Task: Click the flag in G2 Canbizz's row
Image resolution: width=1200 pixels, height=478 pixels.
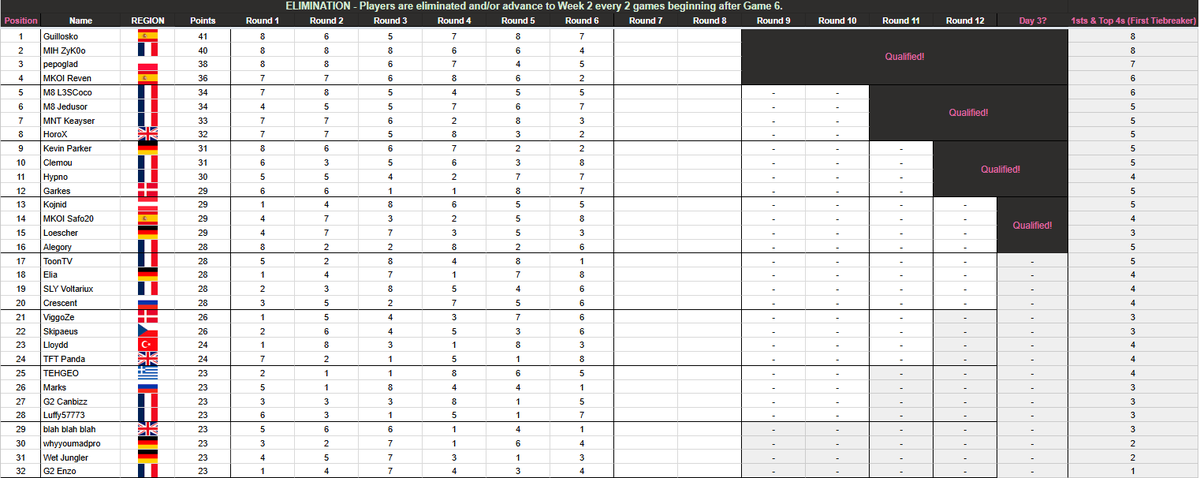Action: pos(148,401)
